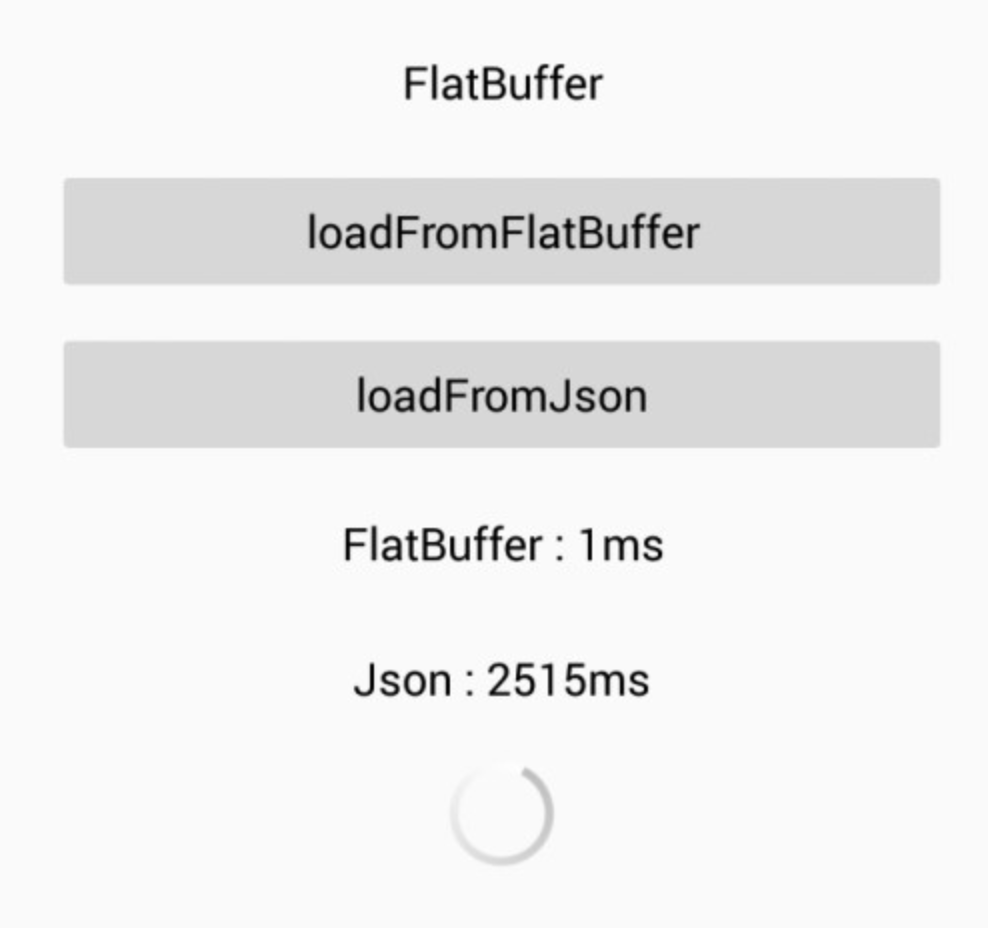Start loading data from FlatBuffer
The height and width of the screenshot is (928, 988).
(x=502, y=231)
